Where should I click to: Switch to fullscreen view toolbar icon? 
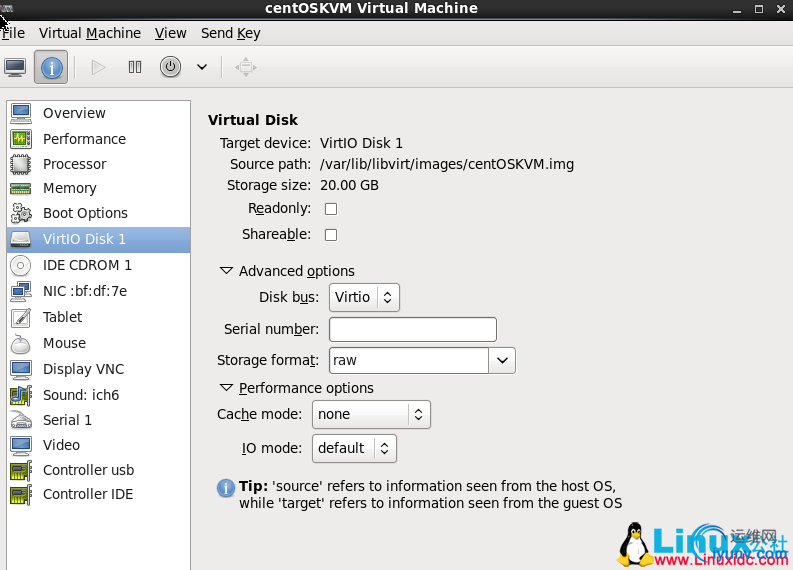tap(246, 67)
